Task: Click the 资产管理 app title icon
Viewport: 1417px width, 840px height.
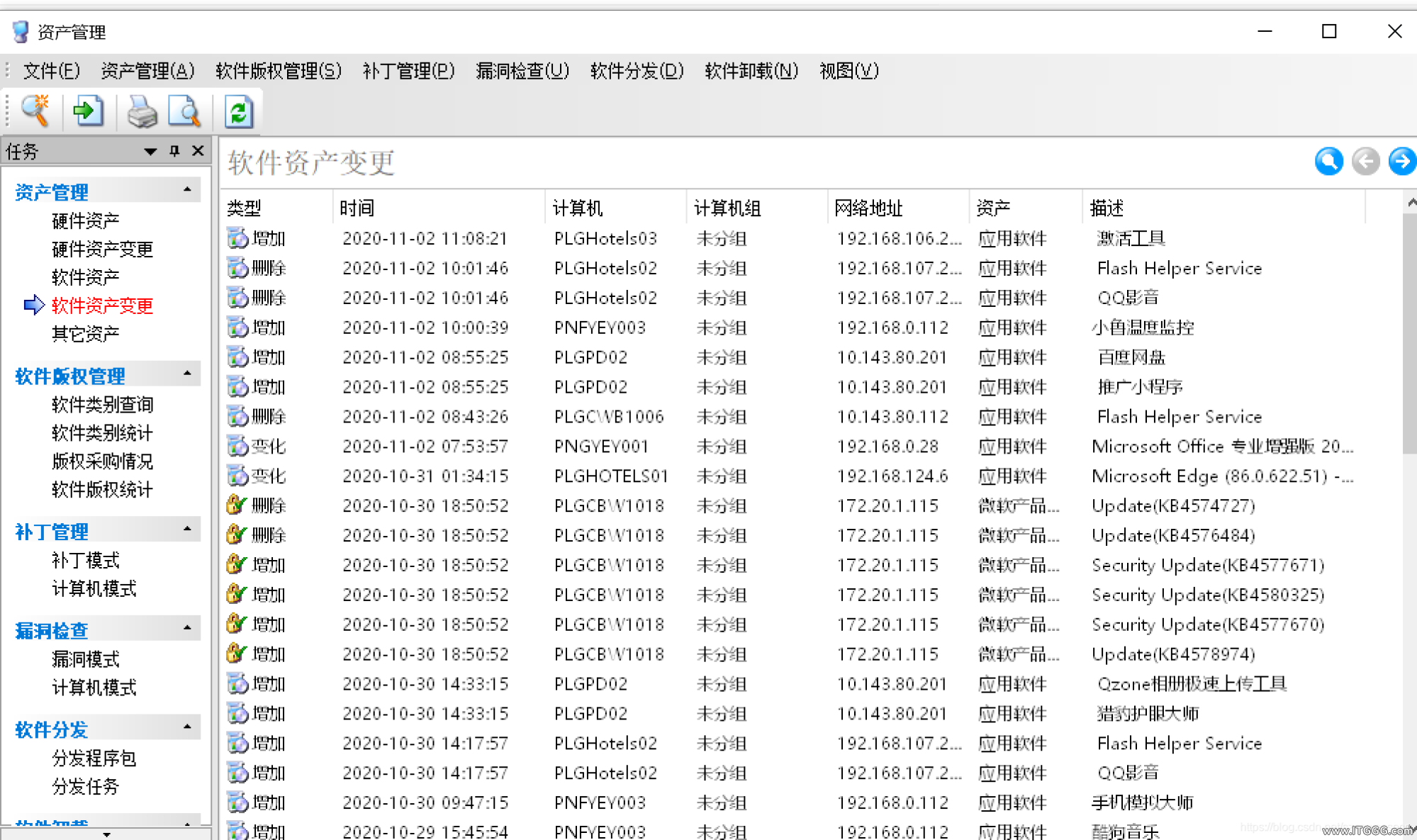Action: pyautogui.click(x=21, y=31)
